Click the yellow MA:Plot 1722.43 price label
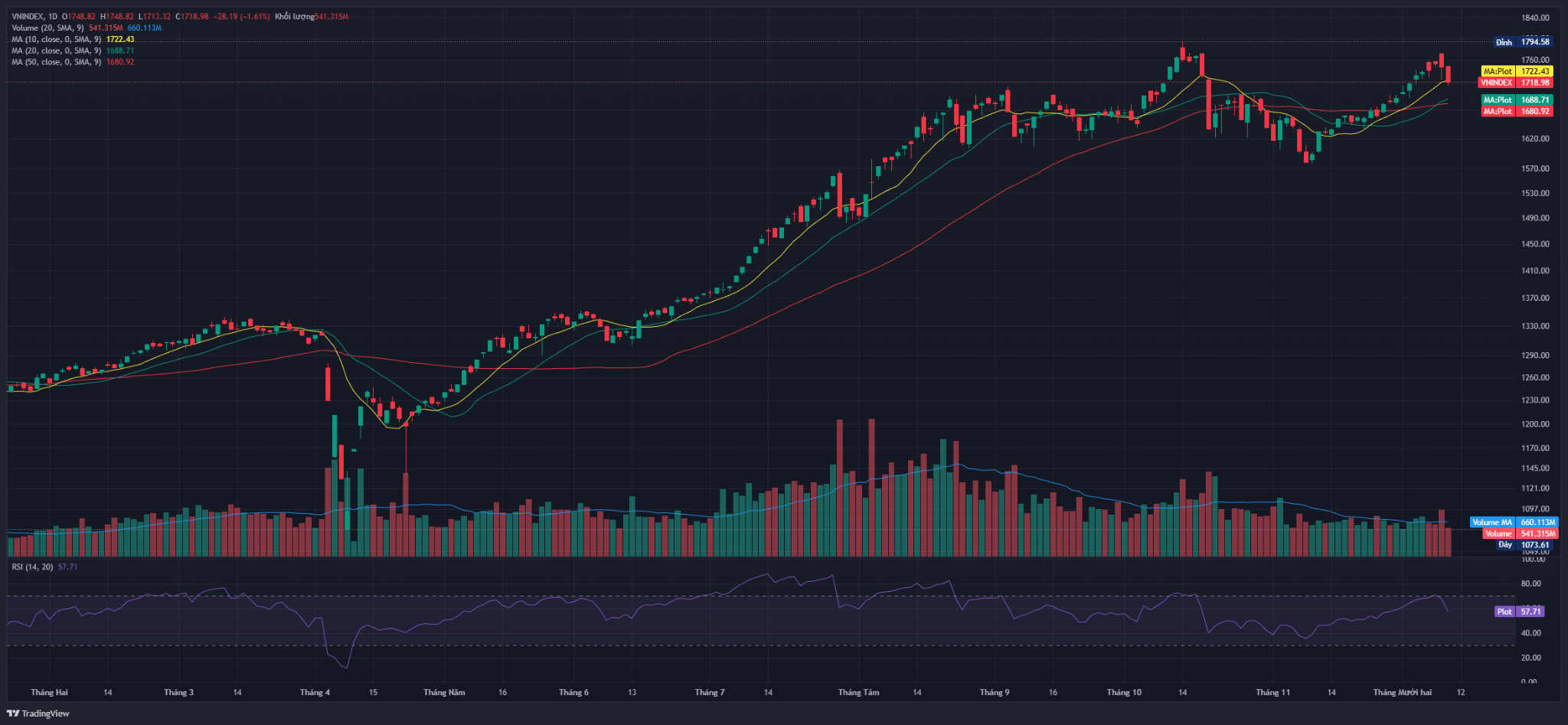The width and height of the screenshot is (1568, 725). point(1516,71)
